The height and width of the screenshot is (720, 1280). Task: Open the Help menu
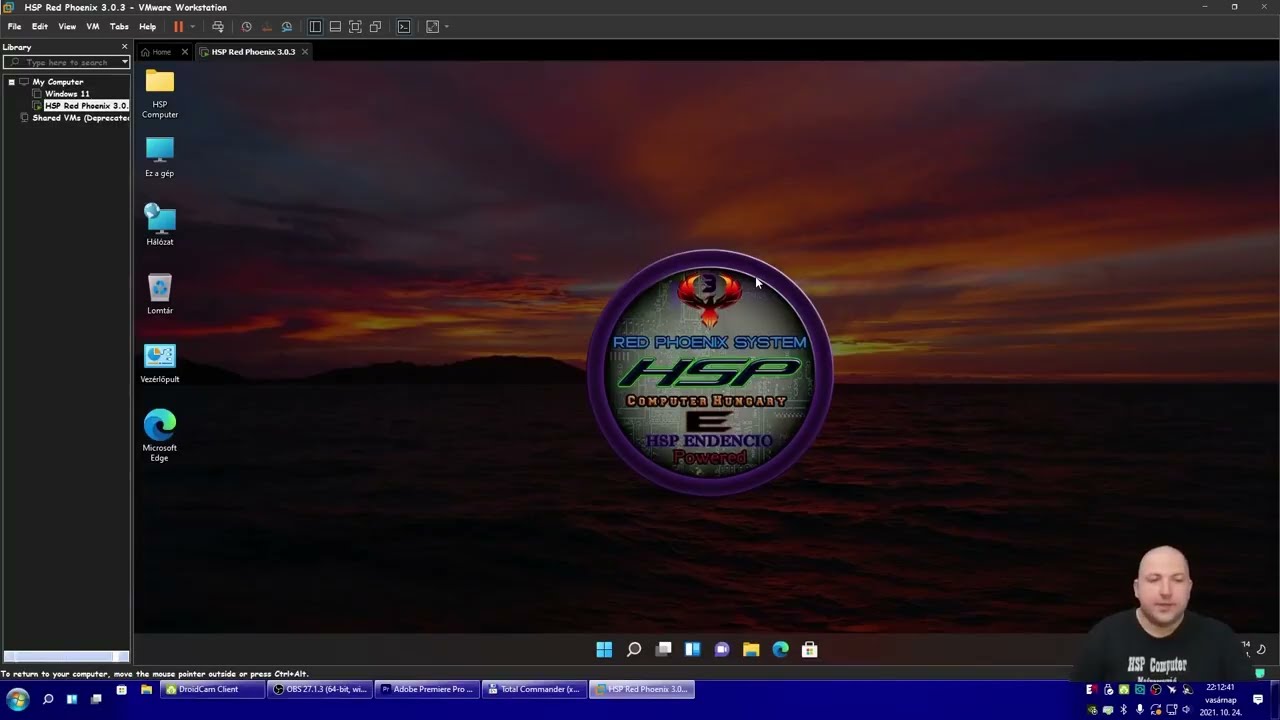click(x=147, y=27)
